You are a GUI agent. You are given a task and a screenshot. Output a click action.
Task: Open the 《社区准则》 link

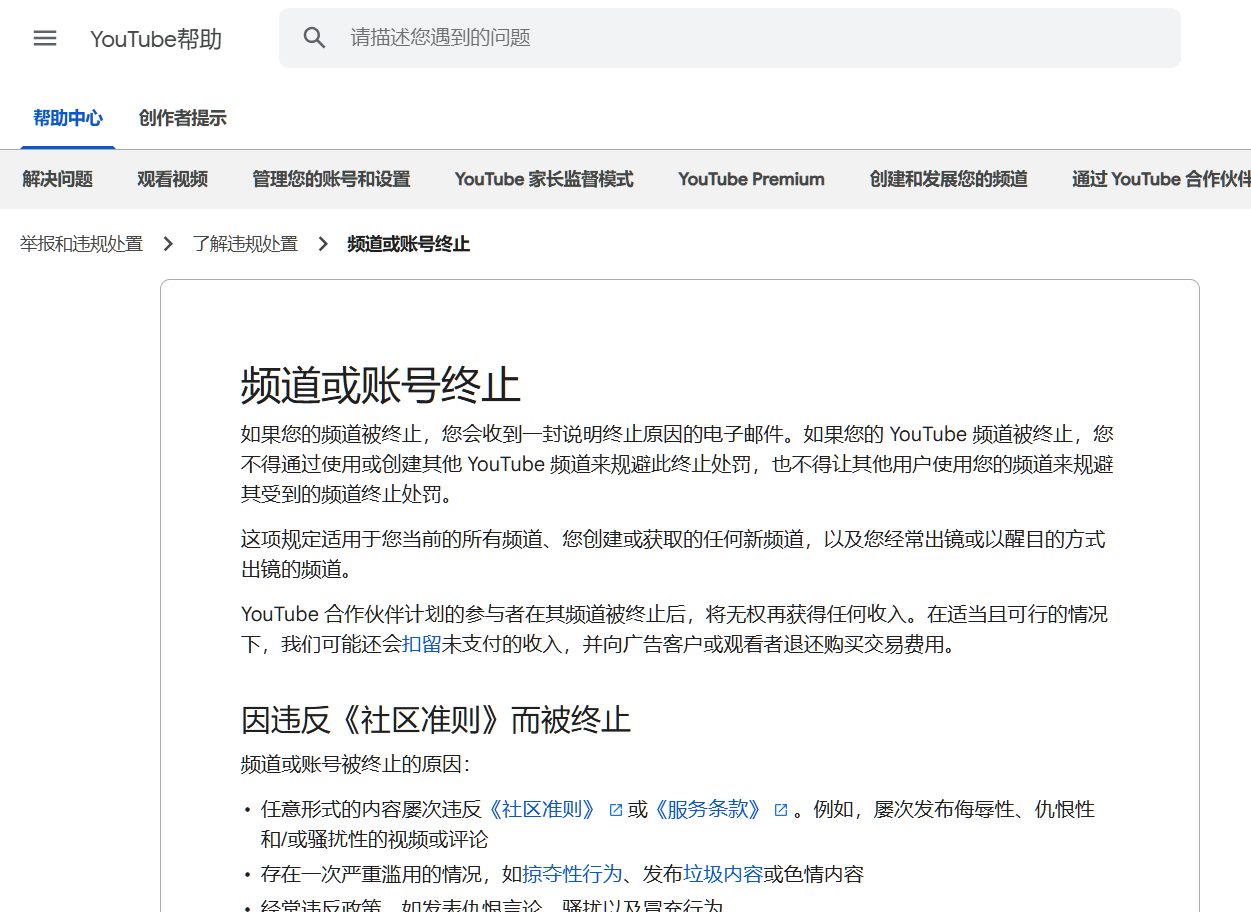coord(543,810)
